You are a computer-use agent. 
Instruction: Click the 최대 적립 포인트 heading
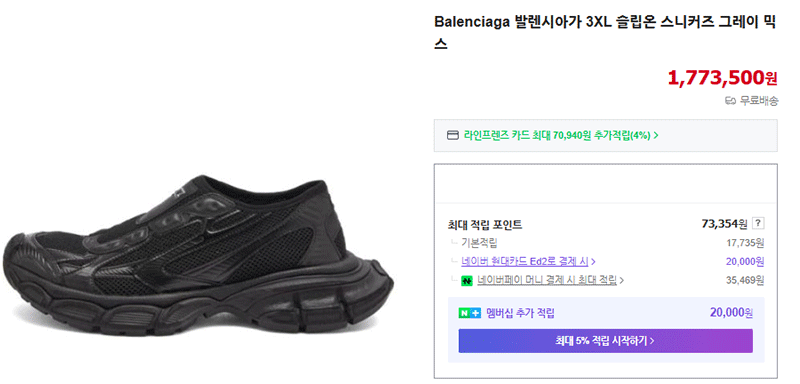485,224
